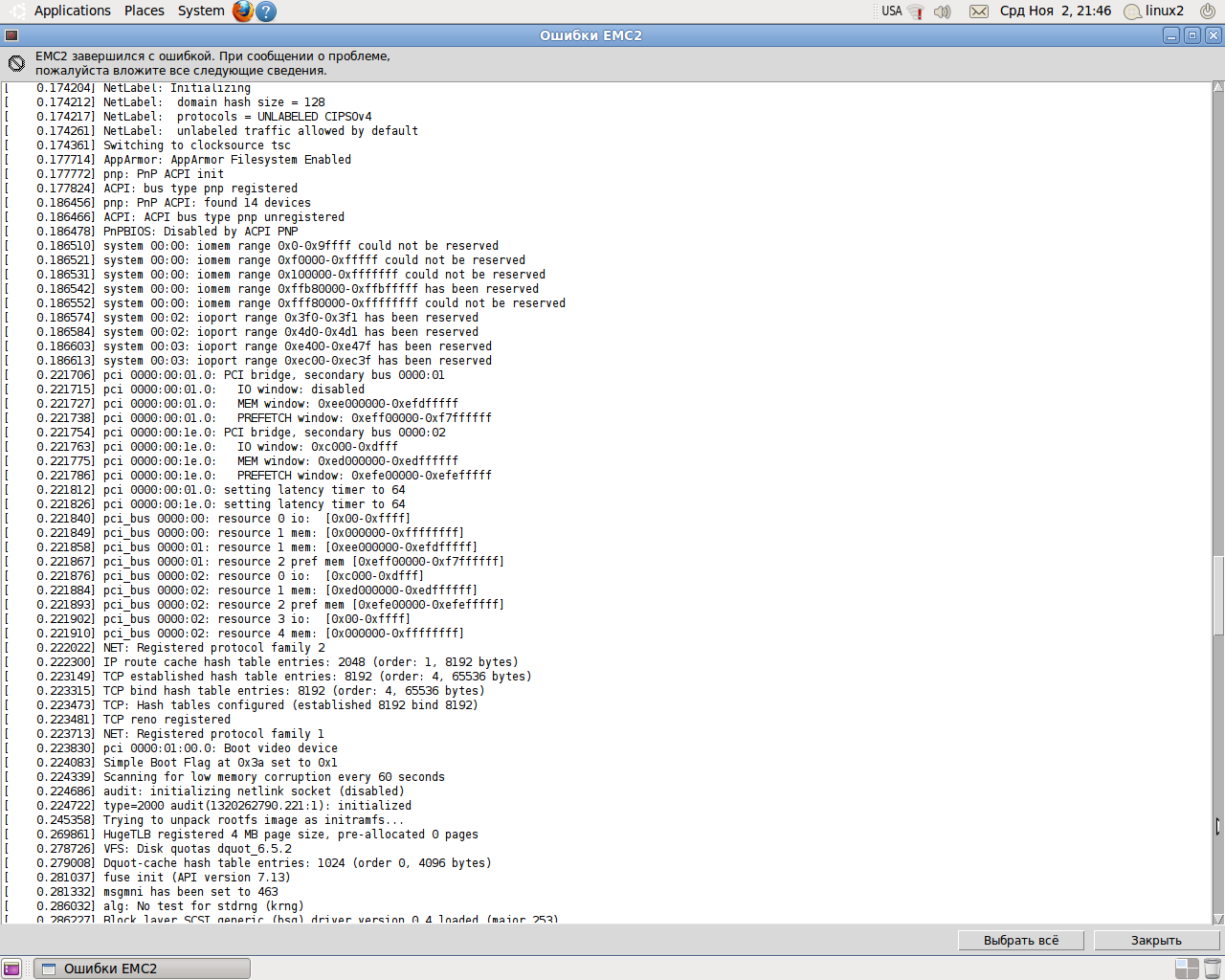Viewport: 1225px width, 980px height.
Task: Click the workspace switcher
Action: coord(1187,969)
